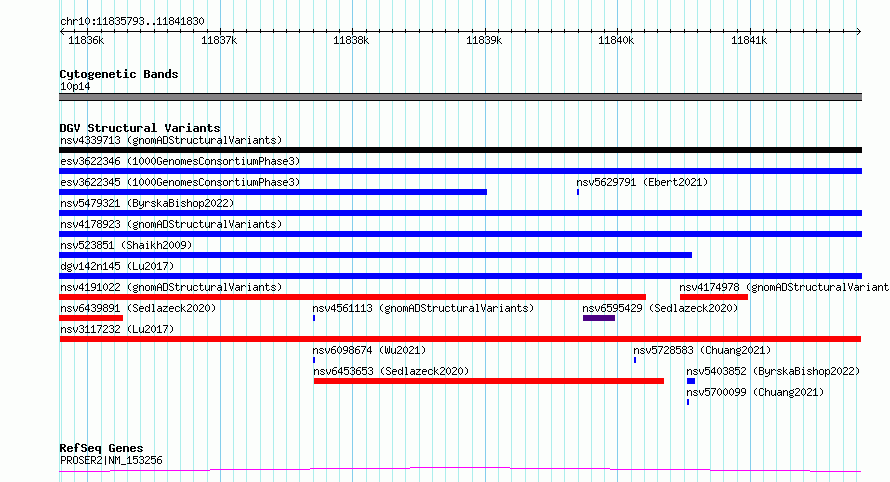Screen dimensions: 890x482
Task: Click the nsv5728583 (Chuang2021) label
Action: [x=702, y=350]
